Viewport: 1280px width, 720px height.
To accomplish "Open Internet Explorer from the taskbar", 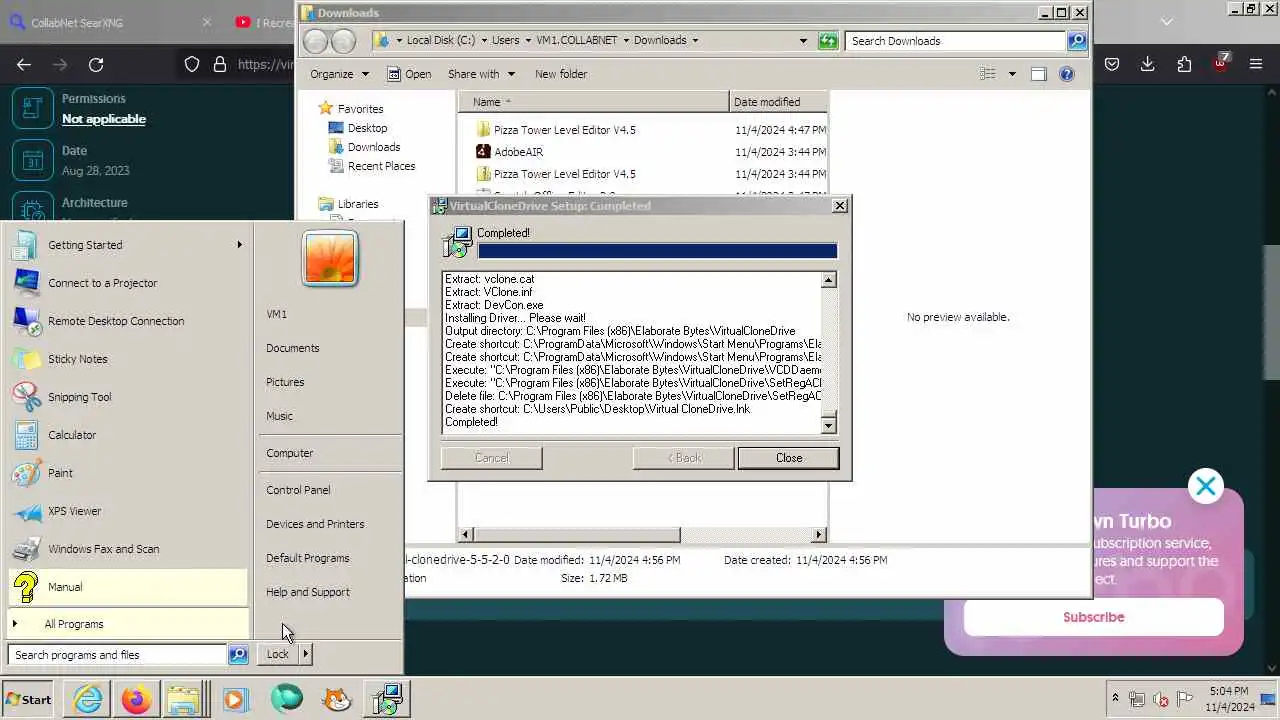I will pos(88,699).
